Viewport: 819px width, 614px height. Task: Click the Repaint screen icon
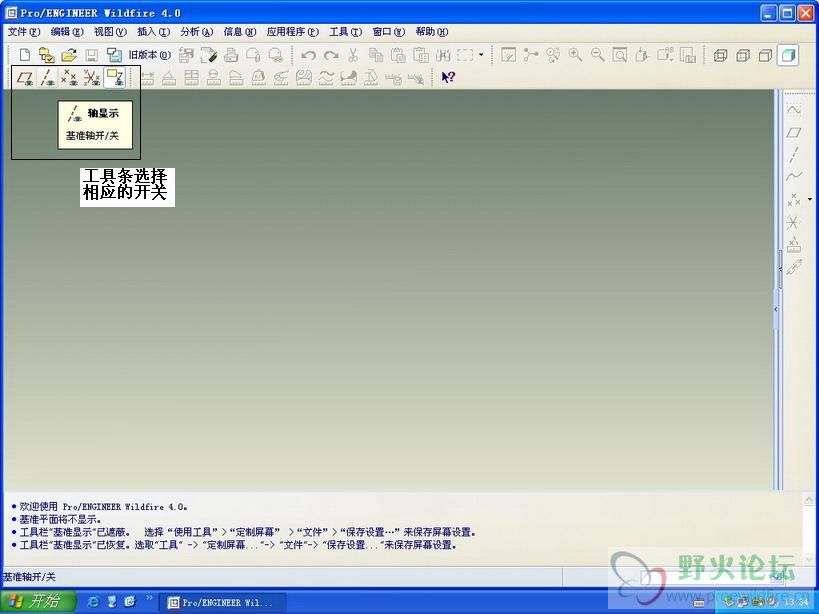(508, 54)
